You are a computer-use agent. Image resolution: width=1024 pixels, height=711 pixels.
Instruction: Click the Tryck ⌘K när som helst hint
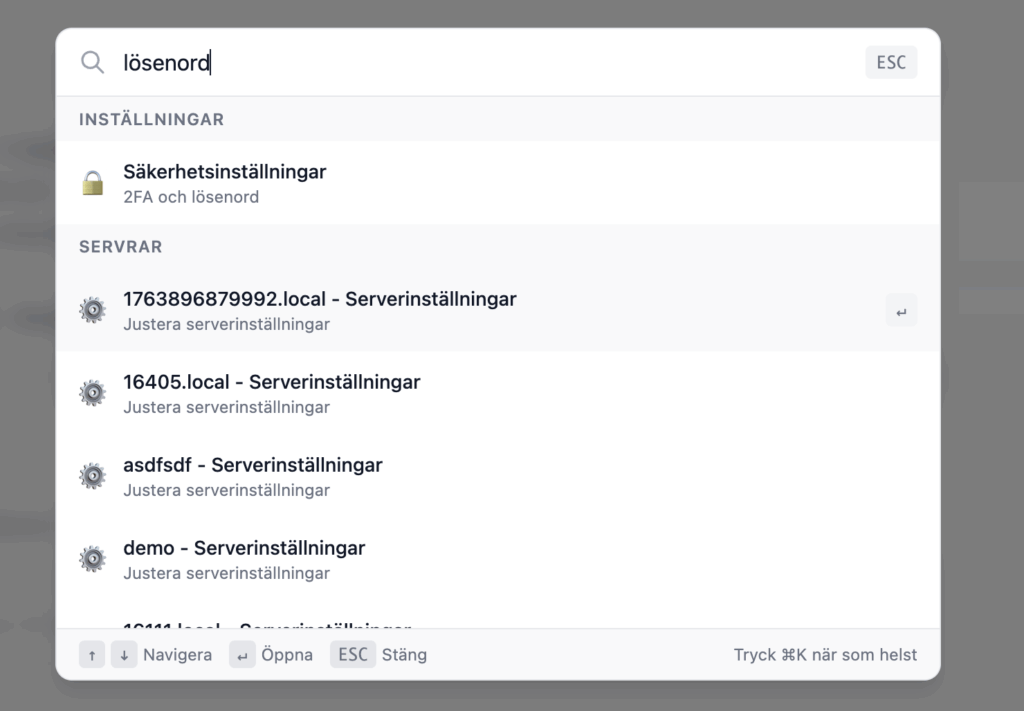pyautogui.click(x=825, y=655)
